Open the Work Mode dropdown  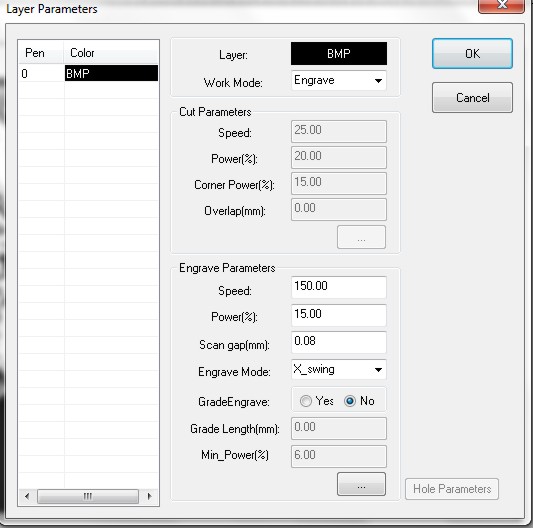pos(339,81)
